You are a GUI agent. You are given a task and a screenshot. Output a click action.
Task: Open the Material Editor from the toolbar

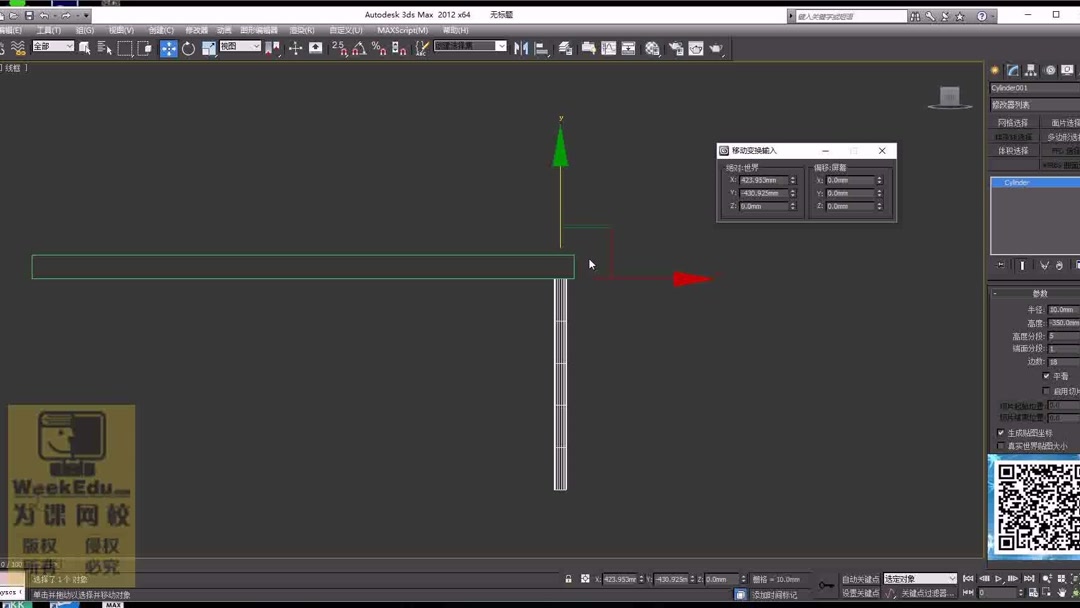coord(651,47)
